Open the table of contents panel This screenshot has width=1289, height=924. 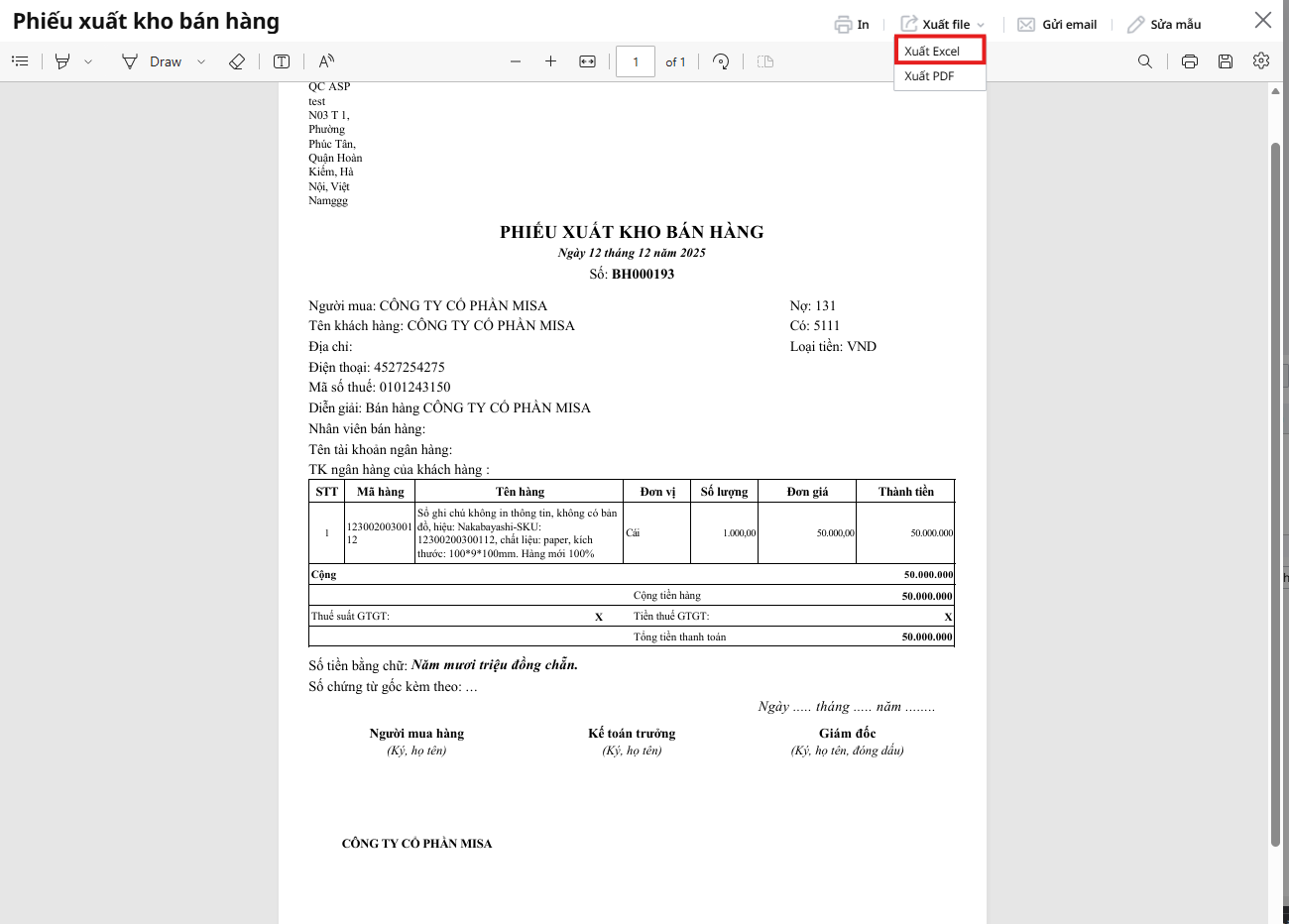[20, 61]
